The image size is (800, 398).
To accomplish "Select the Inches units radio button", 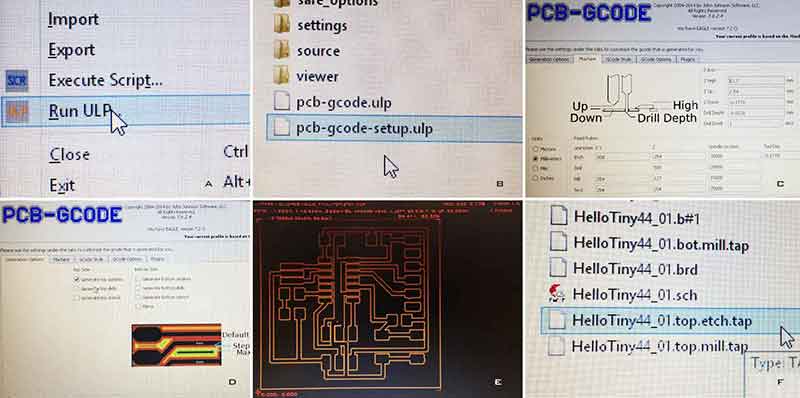I will pos(535,178).
